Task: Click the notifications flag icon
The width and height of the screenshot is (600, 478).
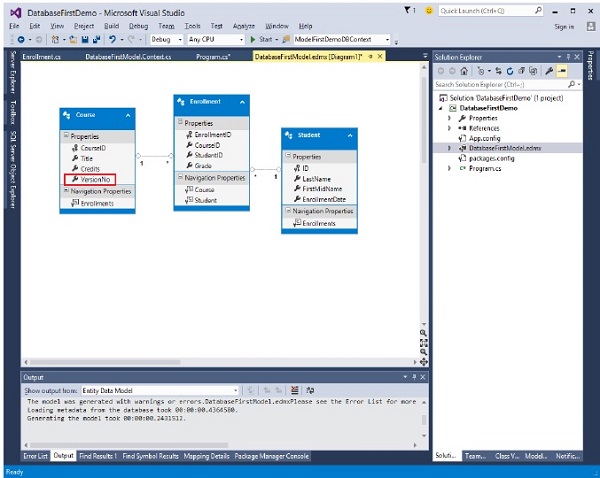Action: click(x=409, y=10)
